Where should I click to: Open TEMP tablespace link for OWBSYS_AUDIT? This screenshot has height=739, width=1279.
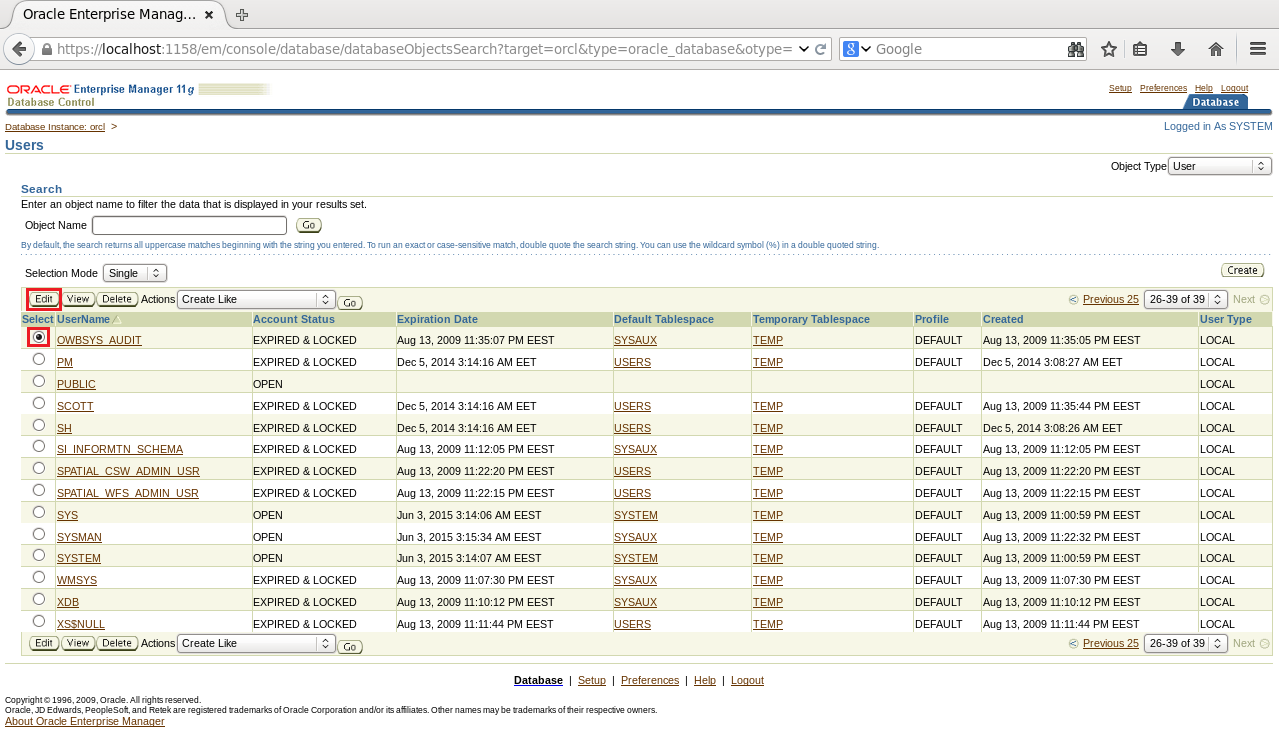768,340
